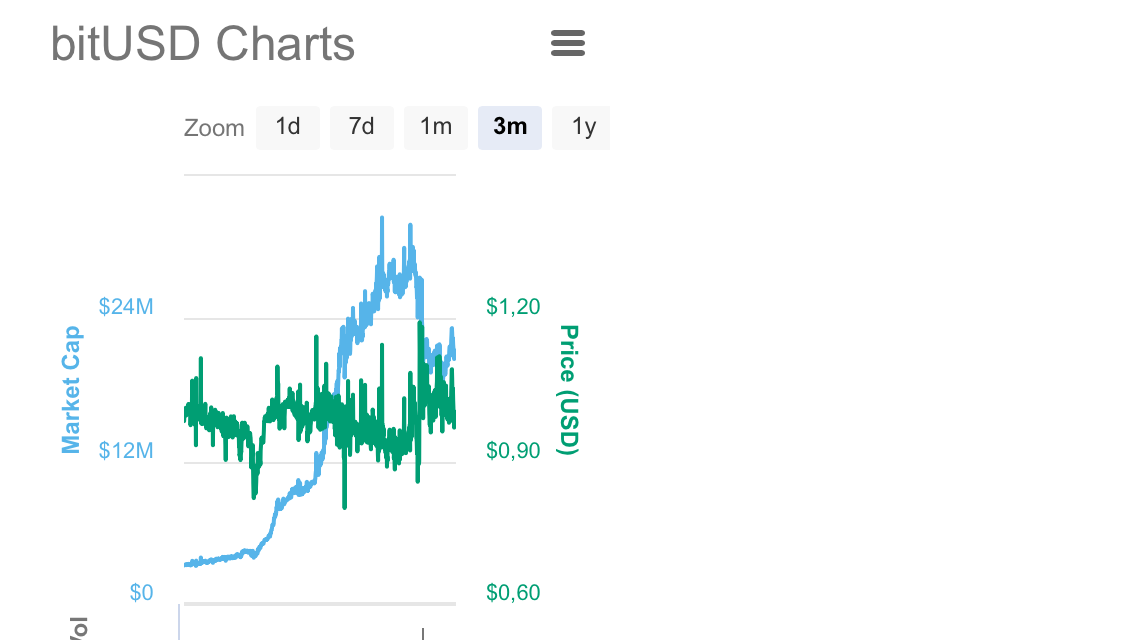1136x640 pixels.
Task: Click the $0,60 price axis label
Action: [x=513, y=593]
